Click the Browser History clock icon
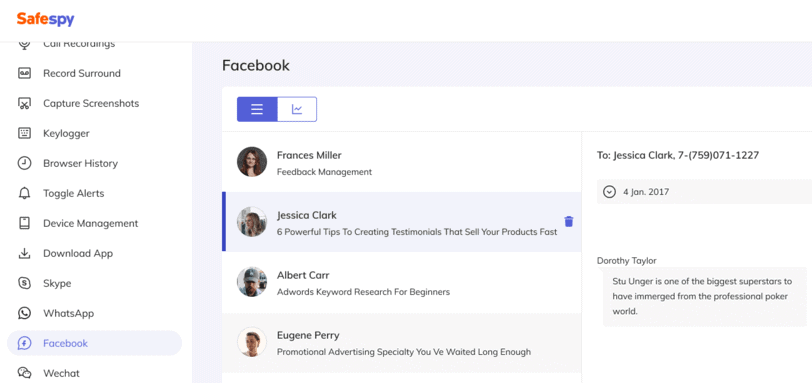 pos(24,163)
